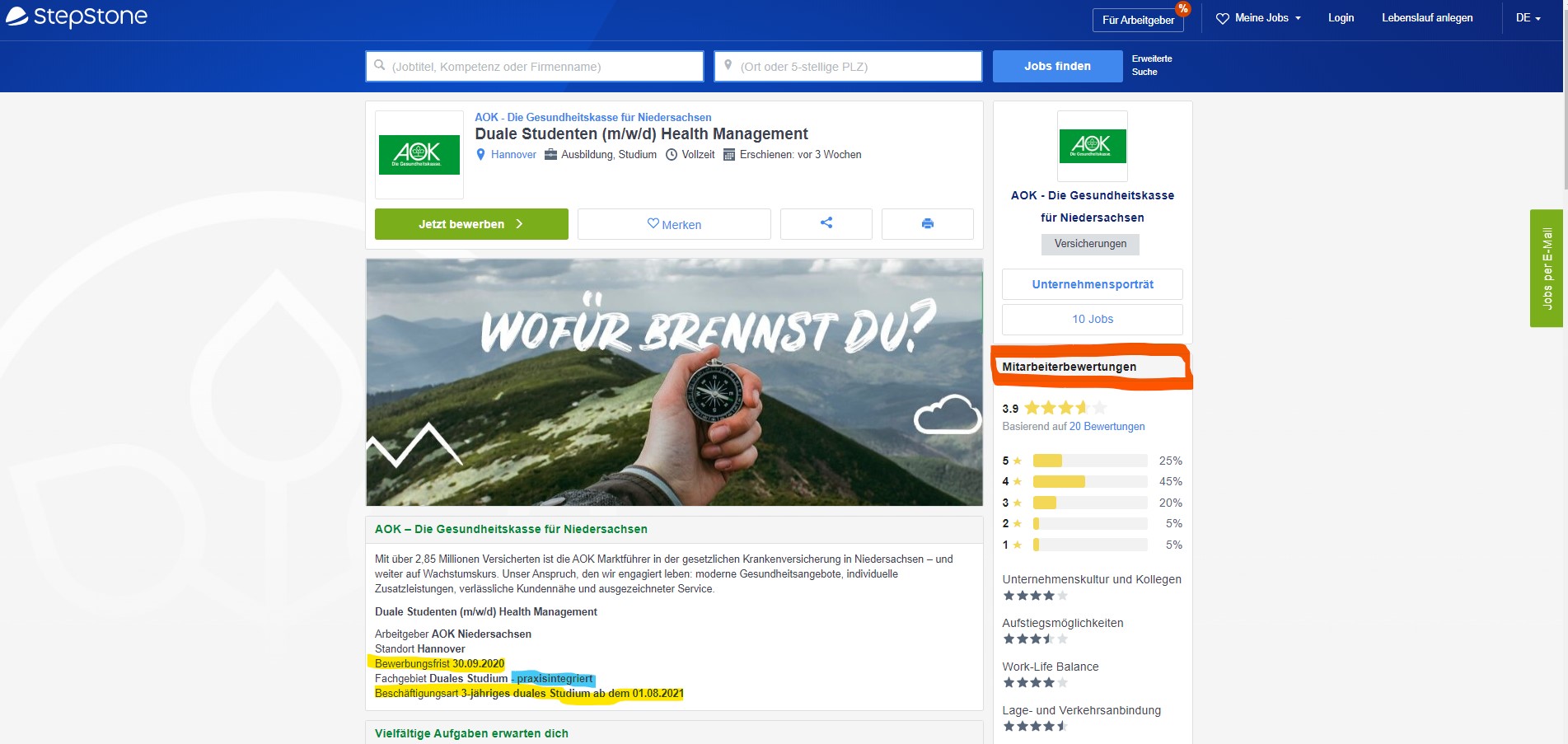
Task: Click the Erschienen: vor 3 Wochen text
Action: coord(800,155)
